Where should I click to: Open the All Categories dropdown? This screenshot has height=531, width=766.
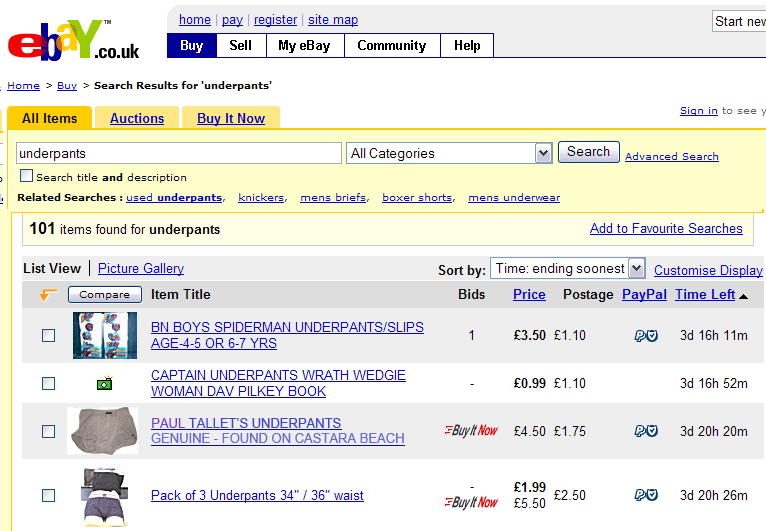coord(449,153)
